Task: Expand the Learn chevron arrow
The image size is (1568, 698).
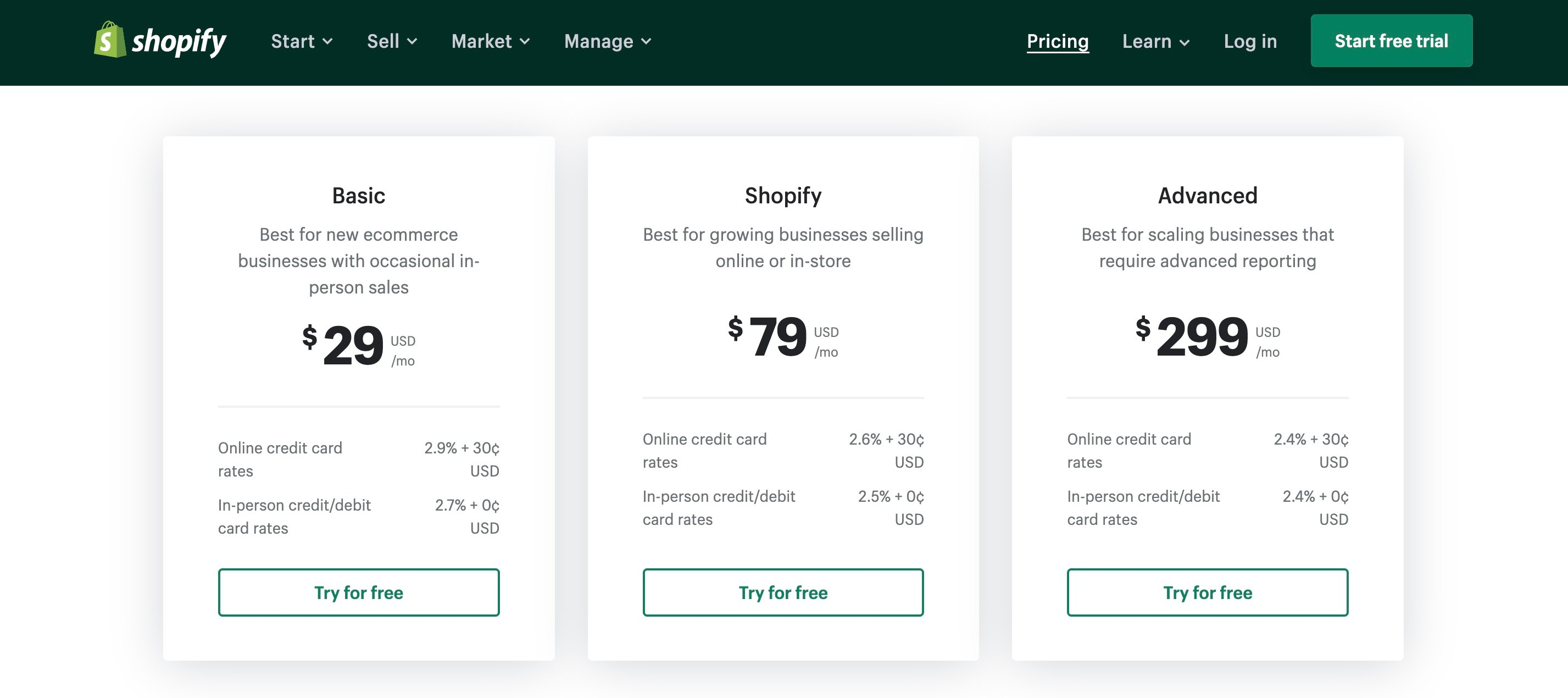Action: coord(1185,43)
